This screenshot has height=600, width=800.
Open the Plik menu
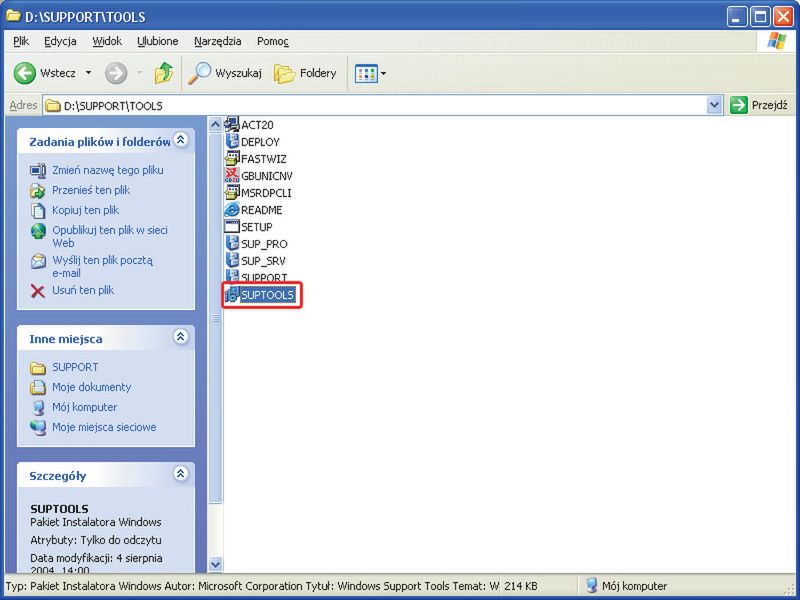coord(21,41)
